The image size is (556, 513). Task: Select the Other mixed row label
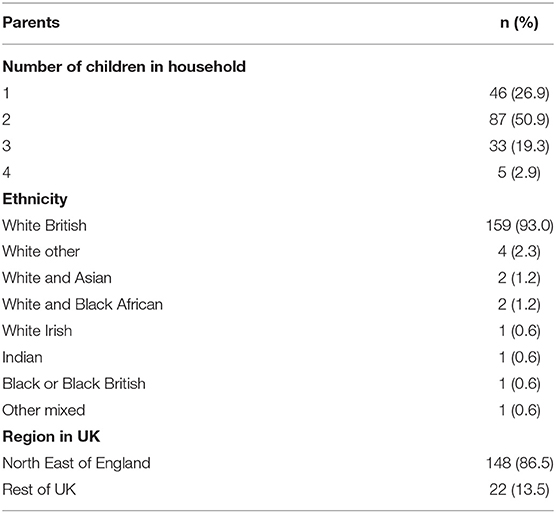[44, 410]
